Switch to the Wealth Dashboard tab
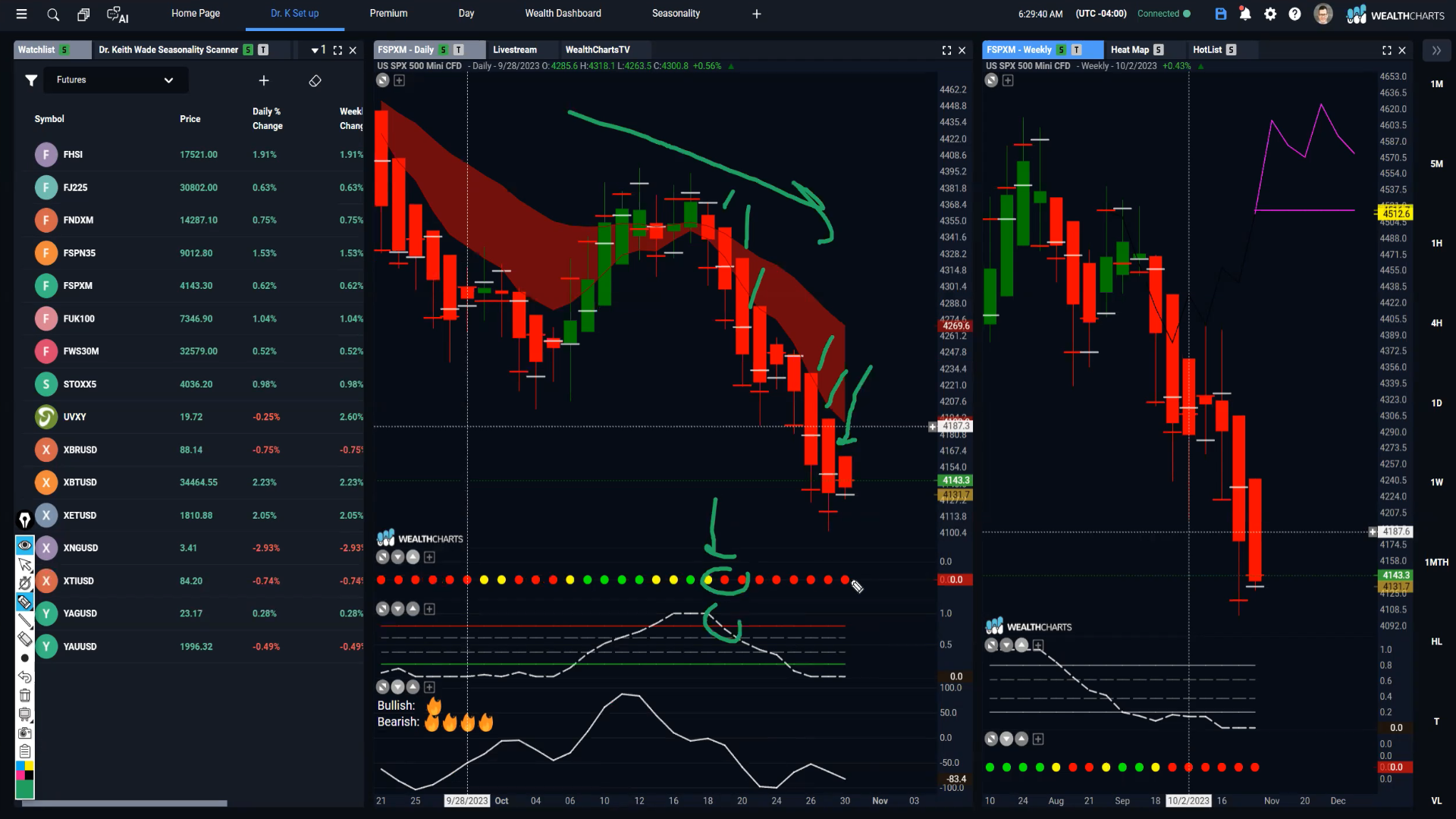 tap(563, 14)
